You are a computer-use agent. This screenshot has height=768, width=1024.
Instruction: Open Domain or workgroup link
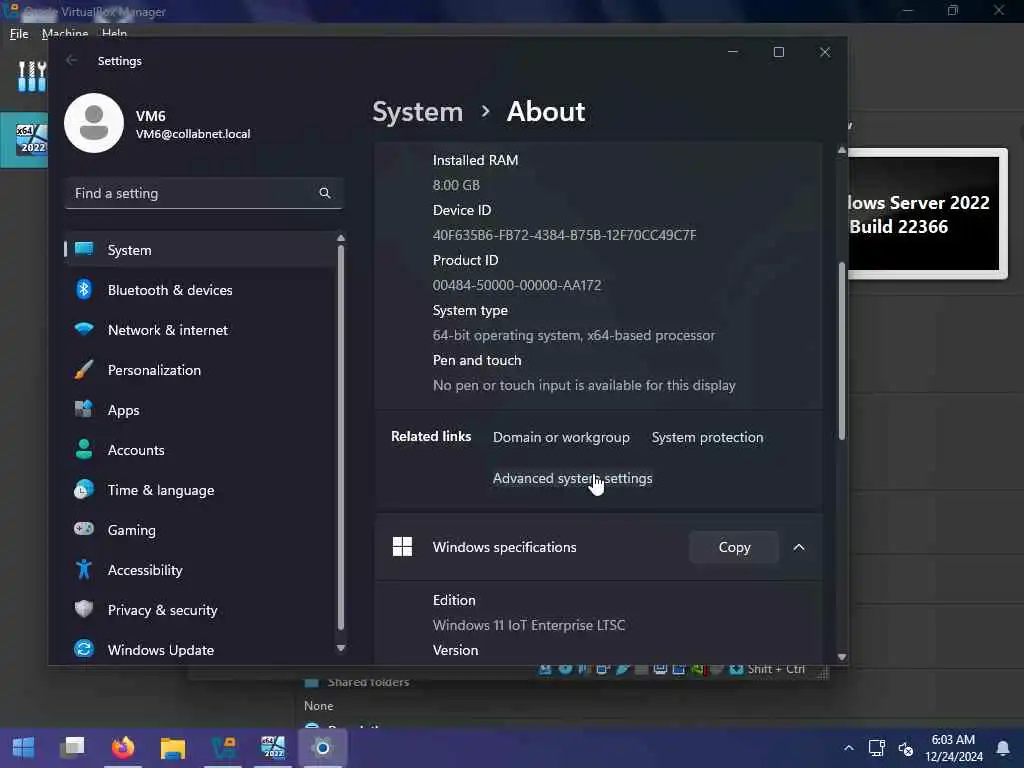tap(561, 438)
